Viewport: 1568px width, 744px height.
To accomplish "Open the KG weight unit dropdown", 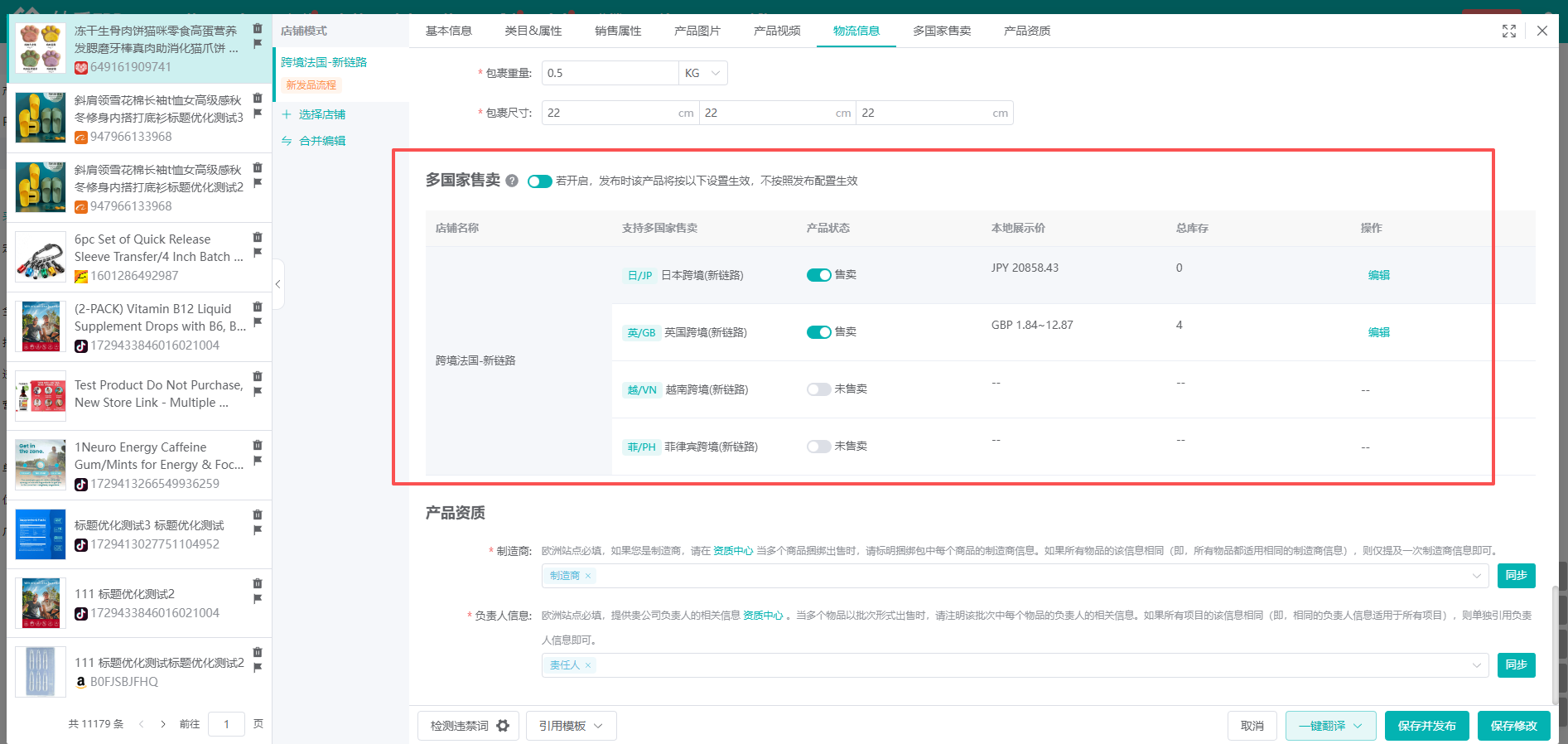I will pyautogui.click(x=703, y=73).
